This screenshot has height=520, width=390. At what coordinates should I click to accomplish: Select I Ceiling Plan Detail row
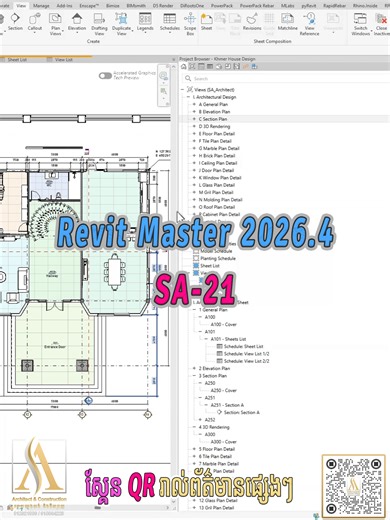tap(218, 163)
